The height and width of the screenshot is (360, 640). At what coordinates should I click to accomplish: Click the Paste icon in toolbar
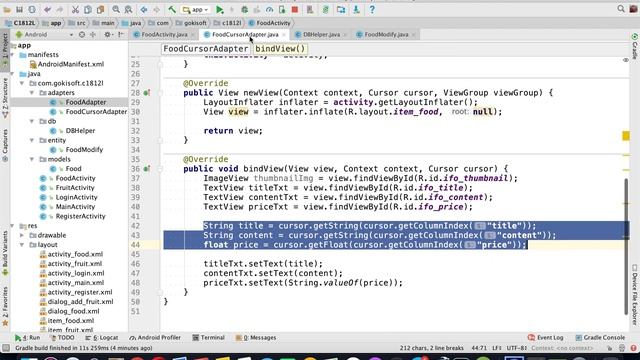(100, 9)
